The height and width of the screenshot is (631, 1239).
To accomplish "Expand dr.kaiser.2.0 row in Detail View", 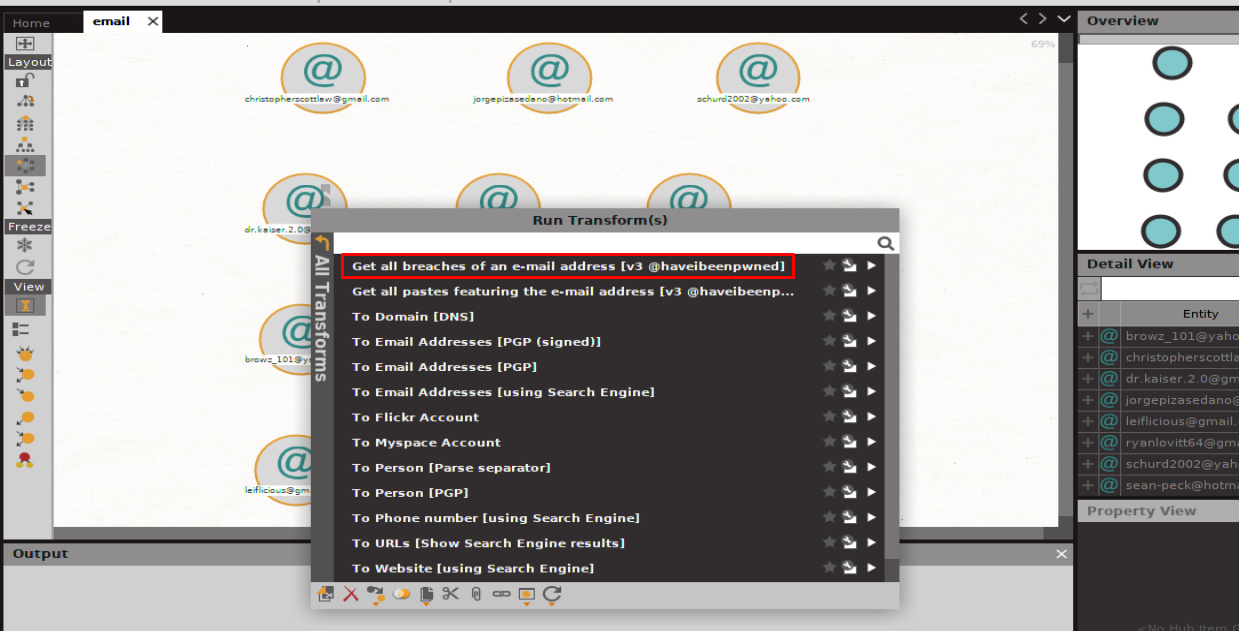I will (1088, 379).
